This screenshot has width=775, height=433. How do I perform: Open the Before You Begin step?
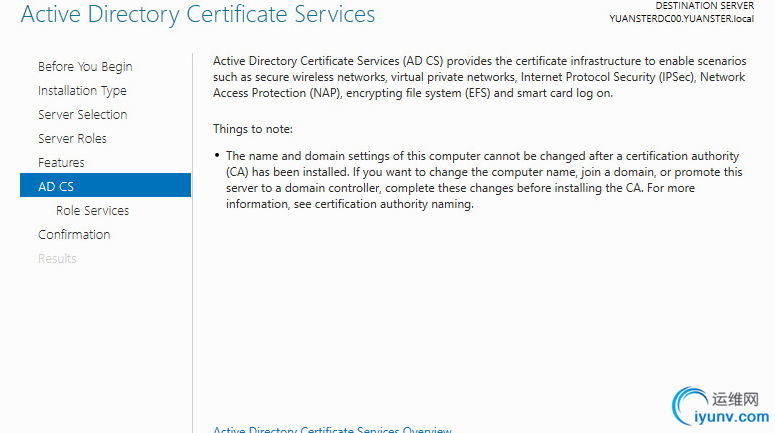coord(85,67)
